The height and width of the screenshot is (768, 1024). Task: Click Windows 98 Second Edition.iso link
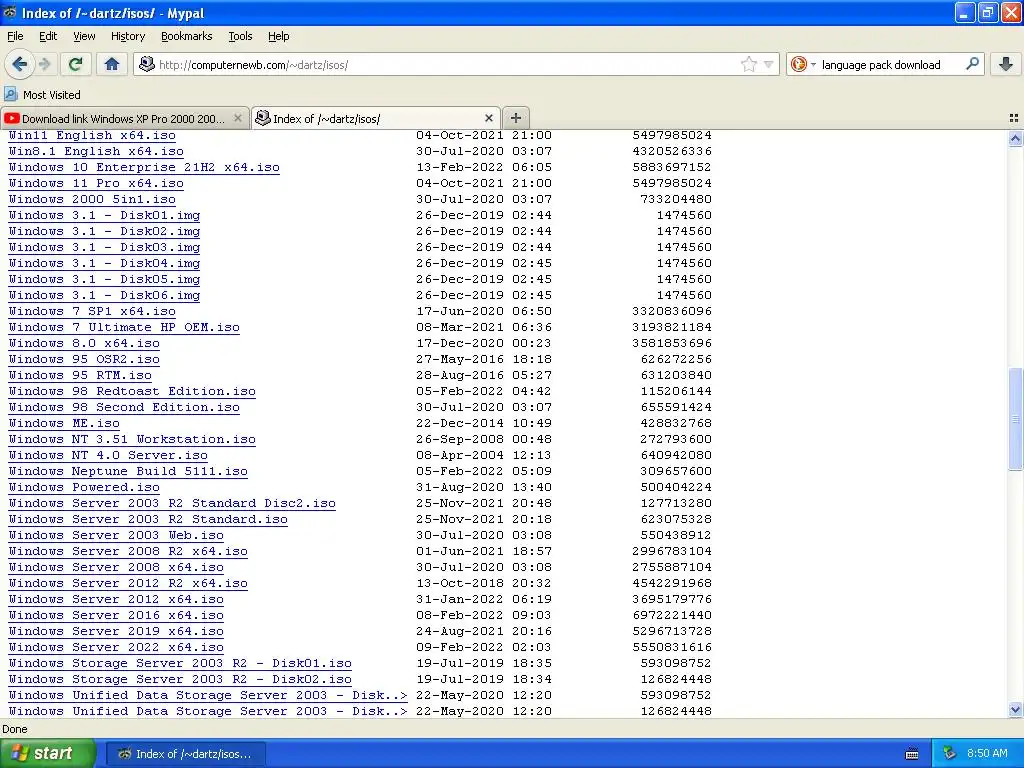(124, 407)
